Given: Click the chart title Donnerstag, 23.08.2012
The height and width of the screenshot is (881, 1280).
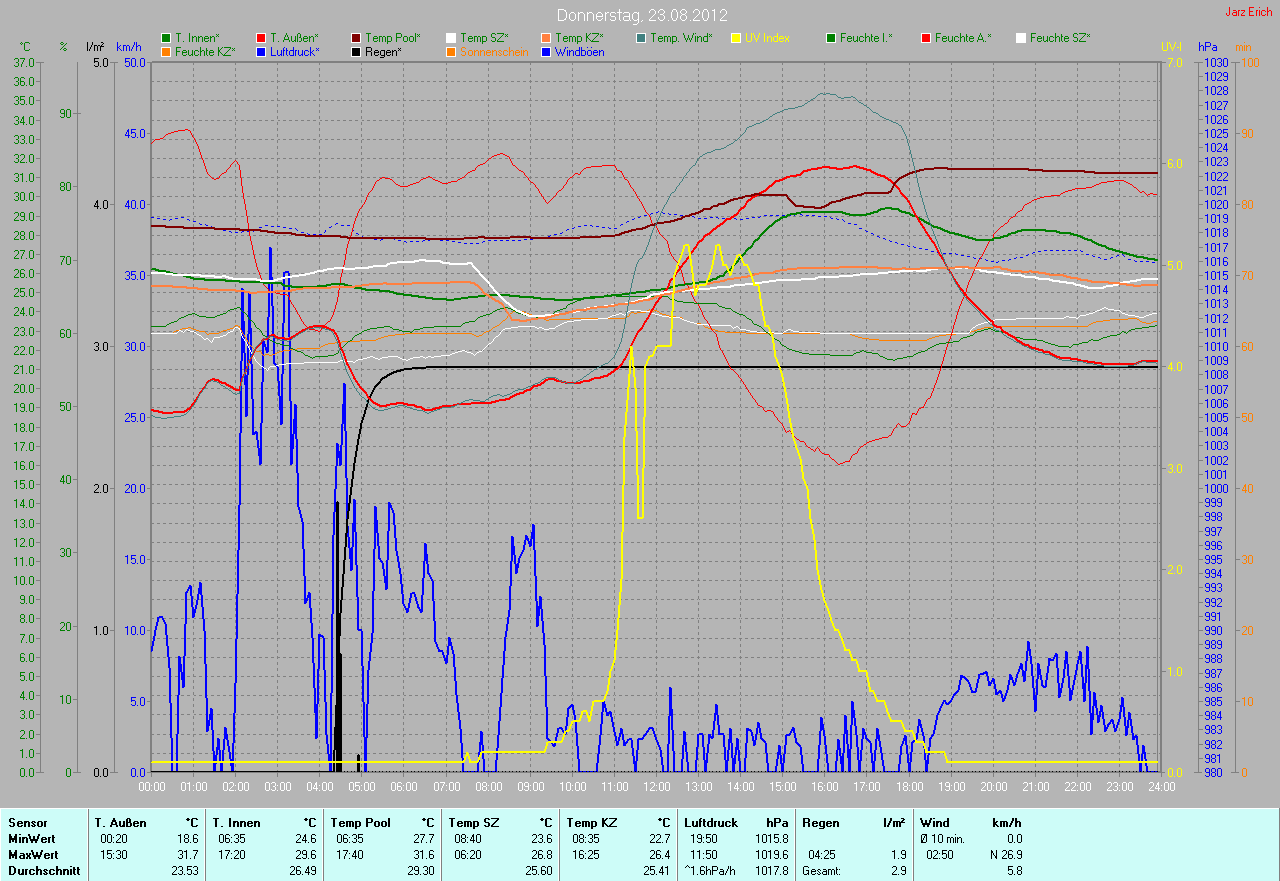Looking at the screenshot, I should 642,15.
